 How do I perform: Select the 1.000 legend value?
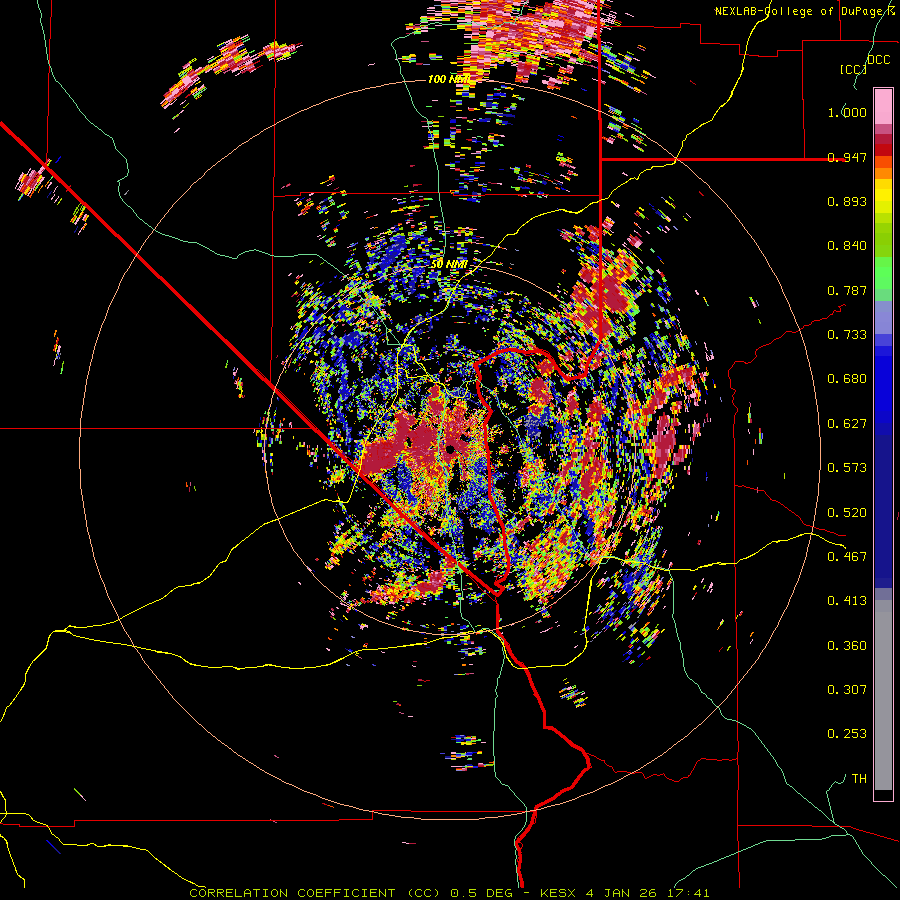tap(847, 112)
